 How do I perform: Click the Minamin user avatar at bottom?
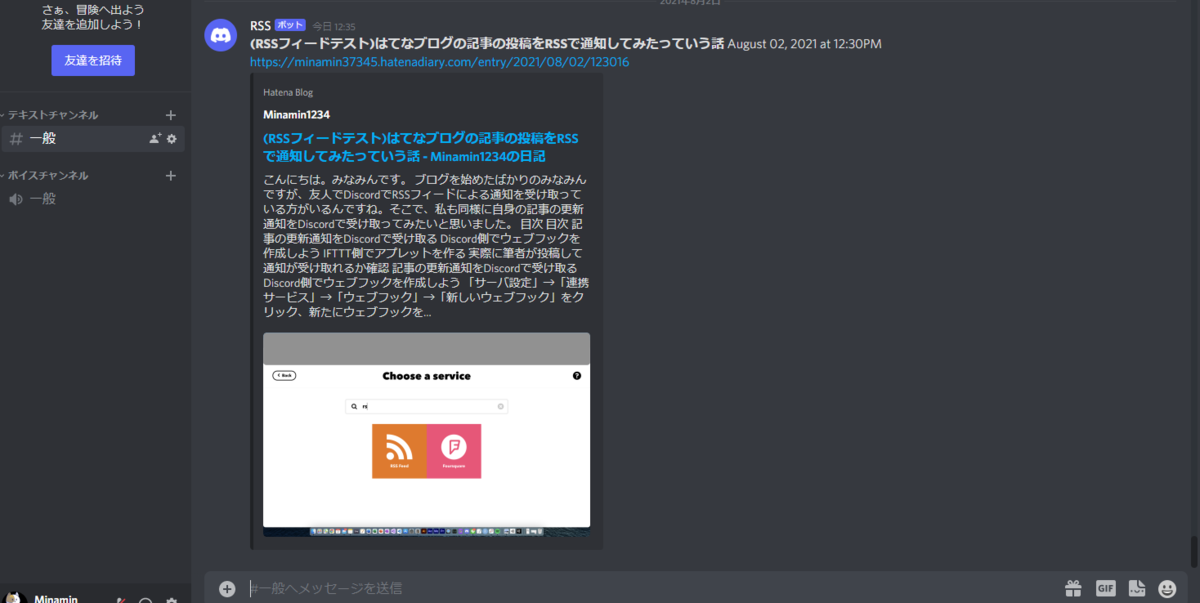[x=13, y=598]
